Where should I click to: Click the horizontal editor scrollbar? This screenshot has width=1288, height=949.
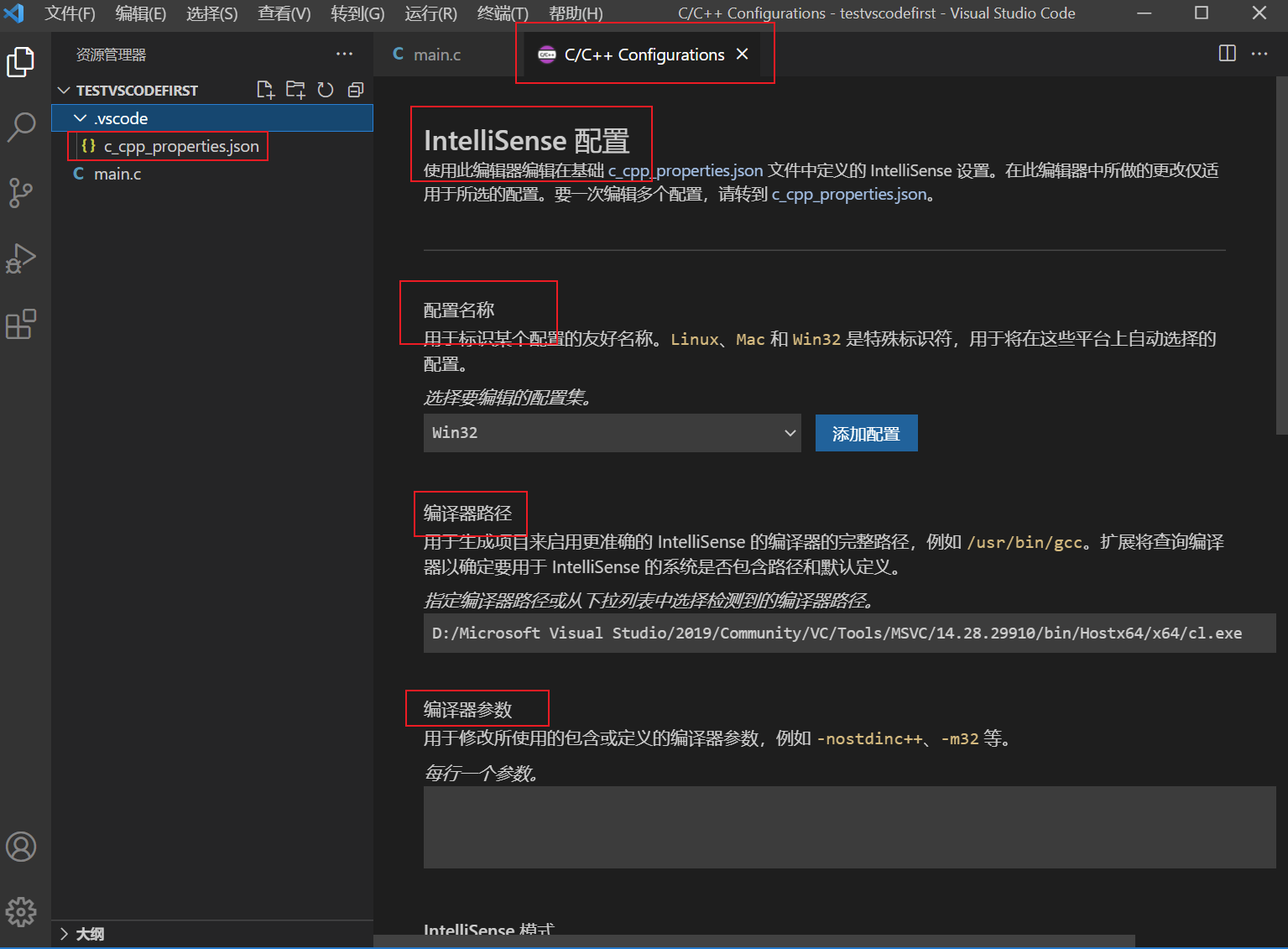754,941
